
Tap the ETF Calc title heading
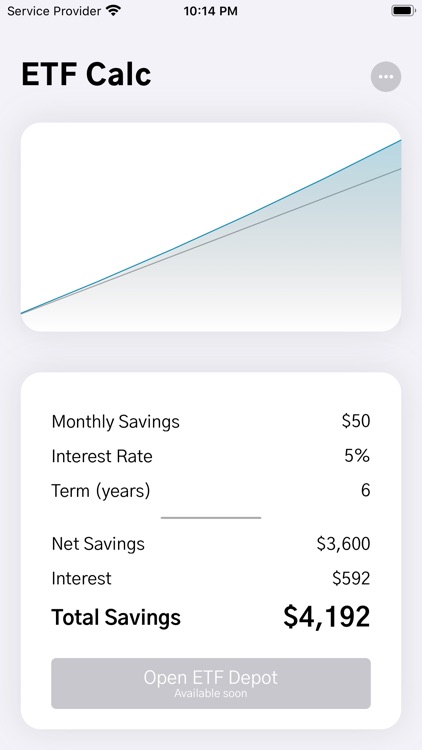point(86,75)
